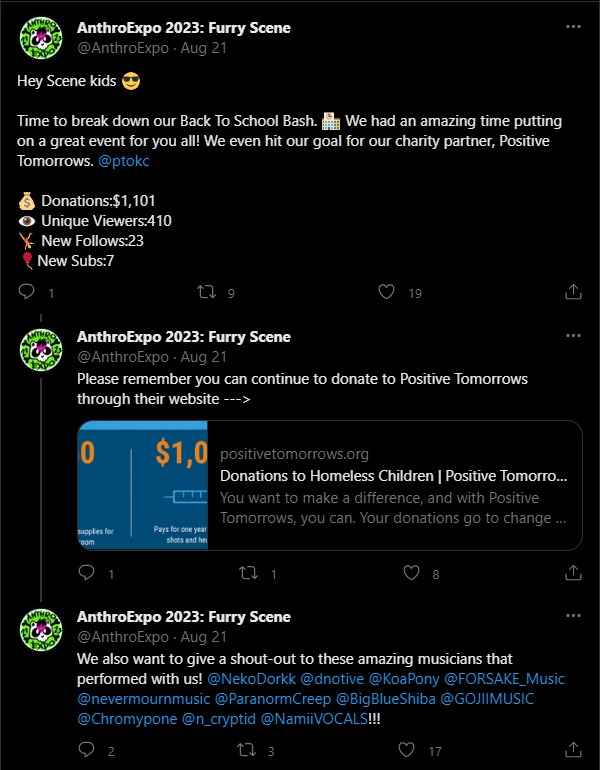The height and width of the screenshot is (770, 600).
Task: Reply to the Positive Tomorrows donation tweet
Action: (x=86, y=573)
